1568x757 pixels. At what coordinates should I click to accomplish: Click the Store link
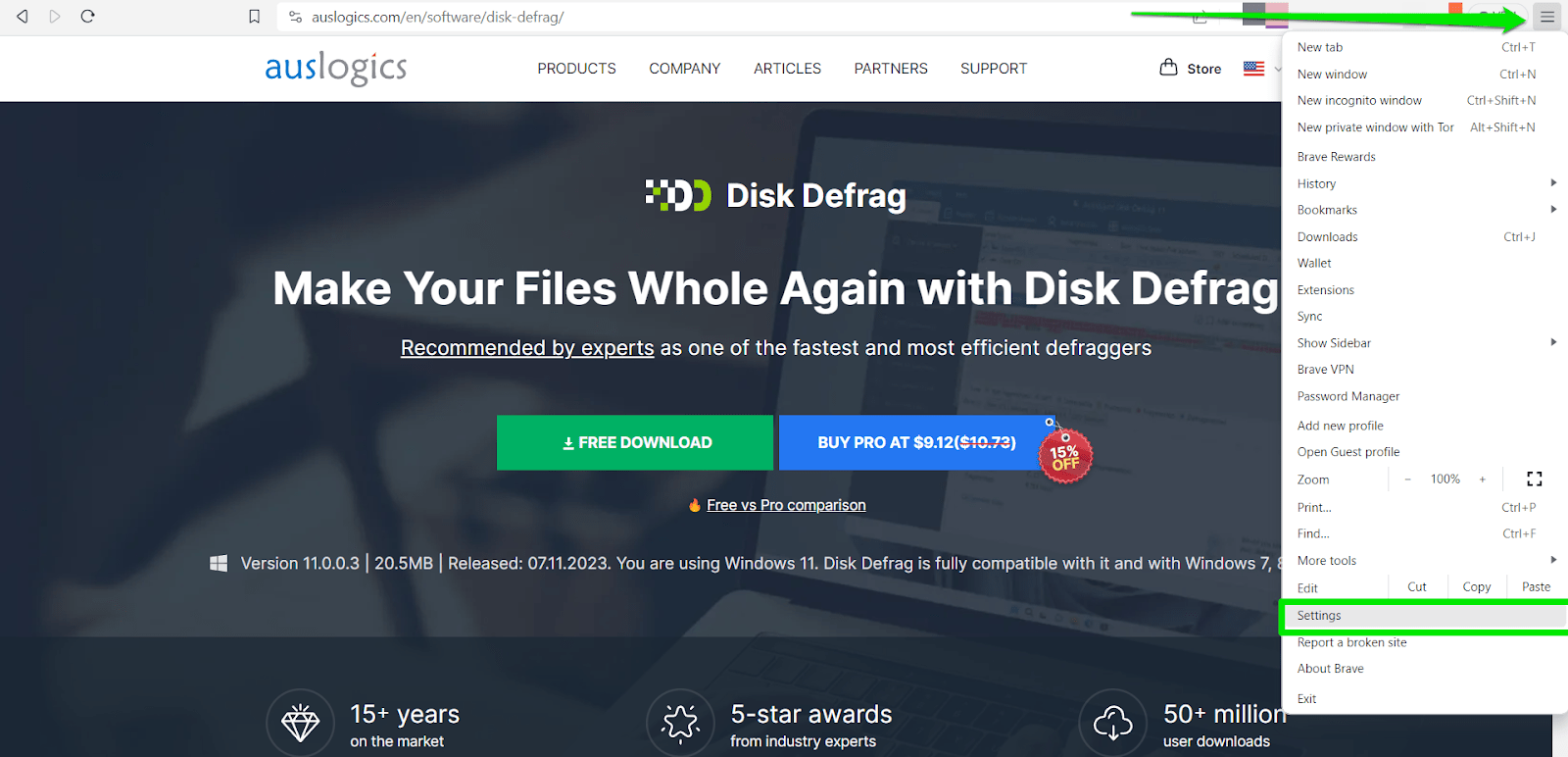(1203, 69)
